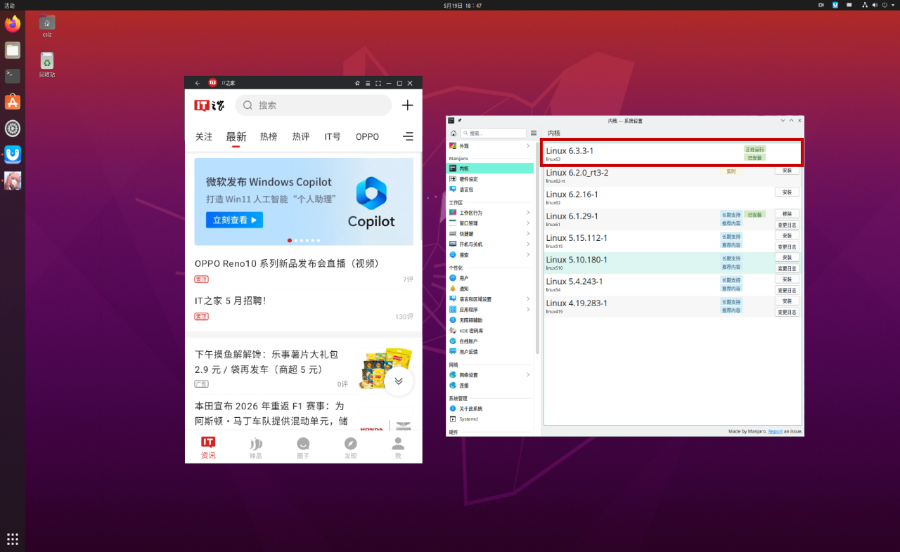Open the 圈子 bottom navigation icon
900x552 pixels.
303,448
